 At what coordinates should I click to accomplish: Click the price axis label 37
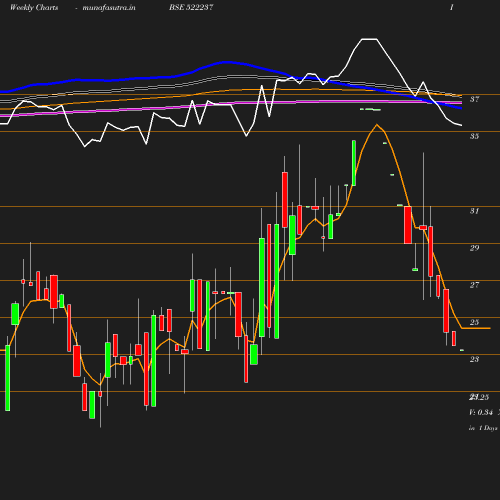(474, 99)
